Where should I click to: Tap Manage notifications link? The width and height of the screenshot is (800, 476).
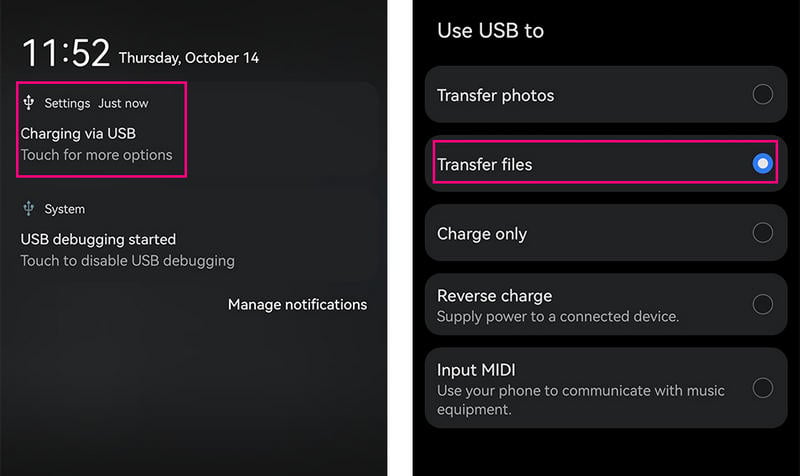tap(297, 304)
